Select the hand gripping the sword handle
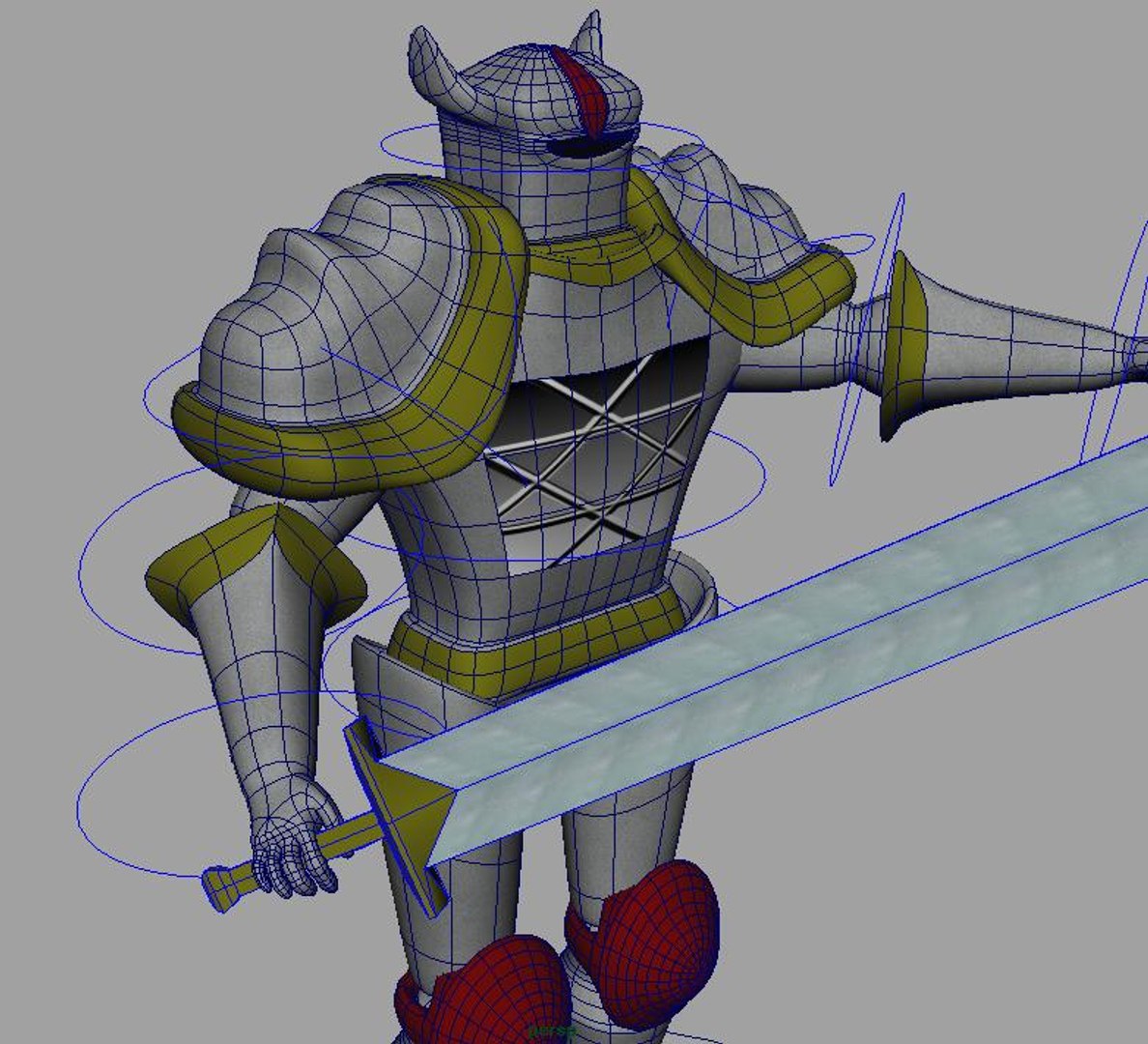 click(x=297, y=835)
